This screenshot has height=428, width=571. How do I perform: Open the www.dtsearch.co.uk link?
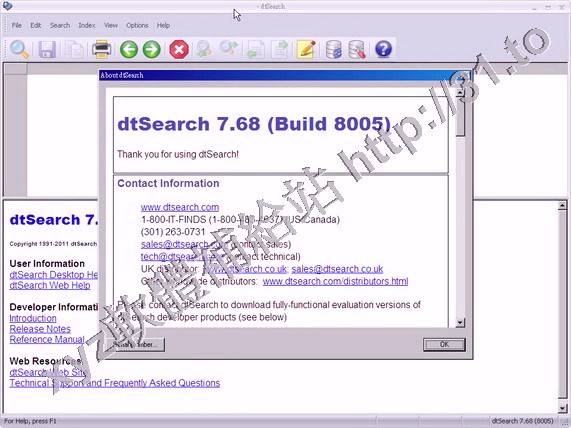click(x=245, y=269)
